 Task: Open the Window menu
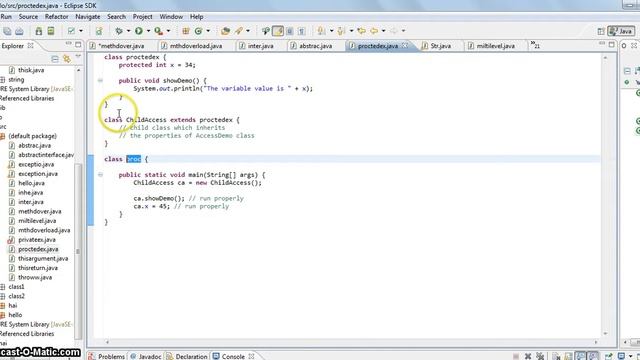click(x=171, y=17)
